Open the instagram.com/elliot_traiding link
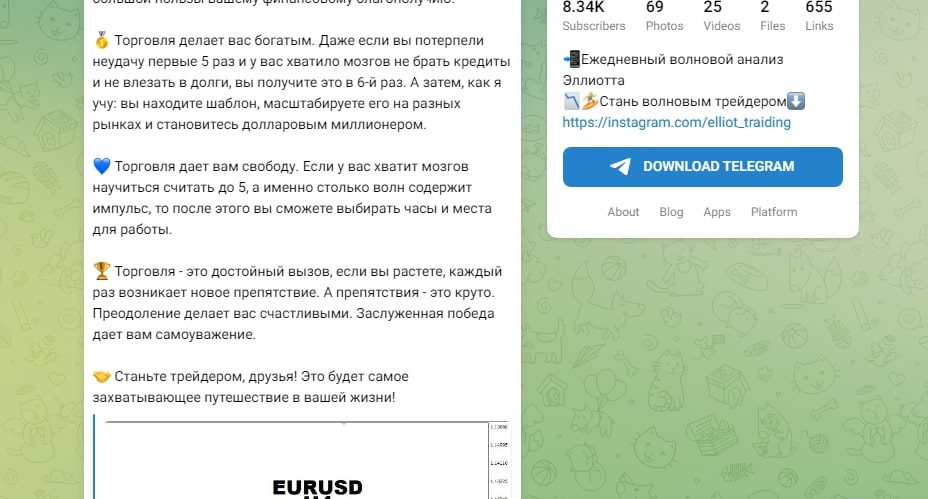The height and width of the screenshot is (499, 928). (676, 123)
